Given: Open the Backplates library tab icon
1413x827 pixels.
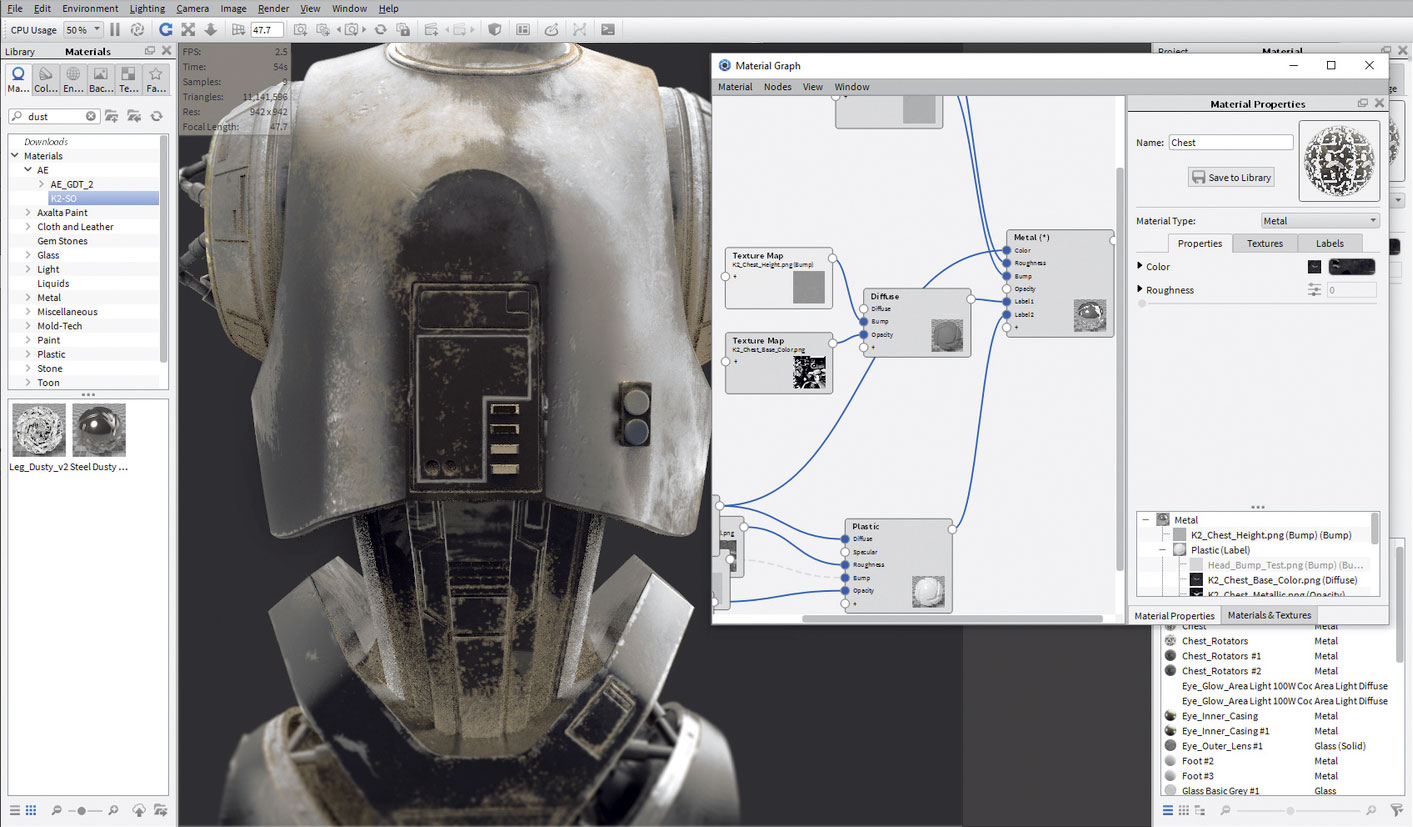Looking at the screenshot, I should coord(100,78).
